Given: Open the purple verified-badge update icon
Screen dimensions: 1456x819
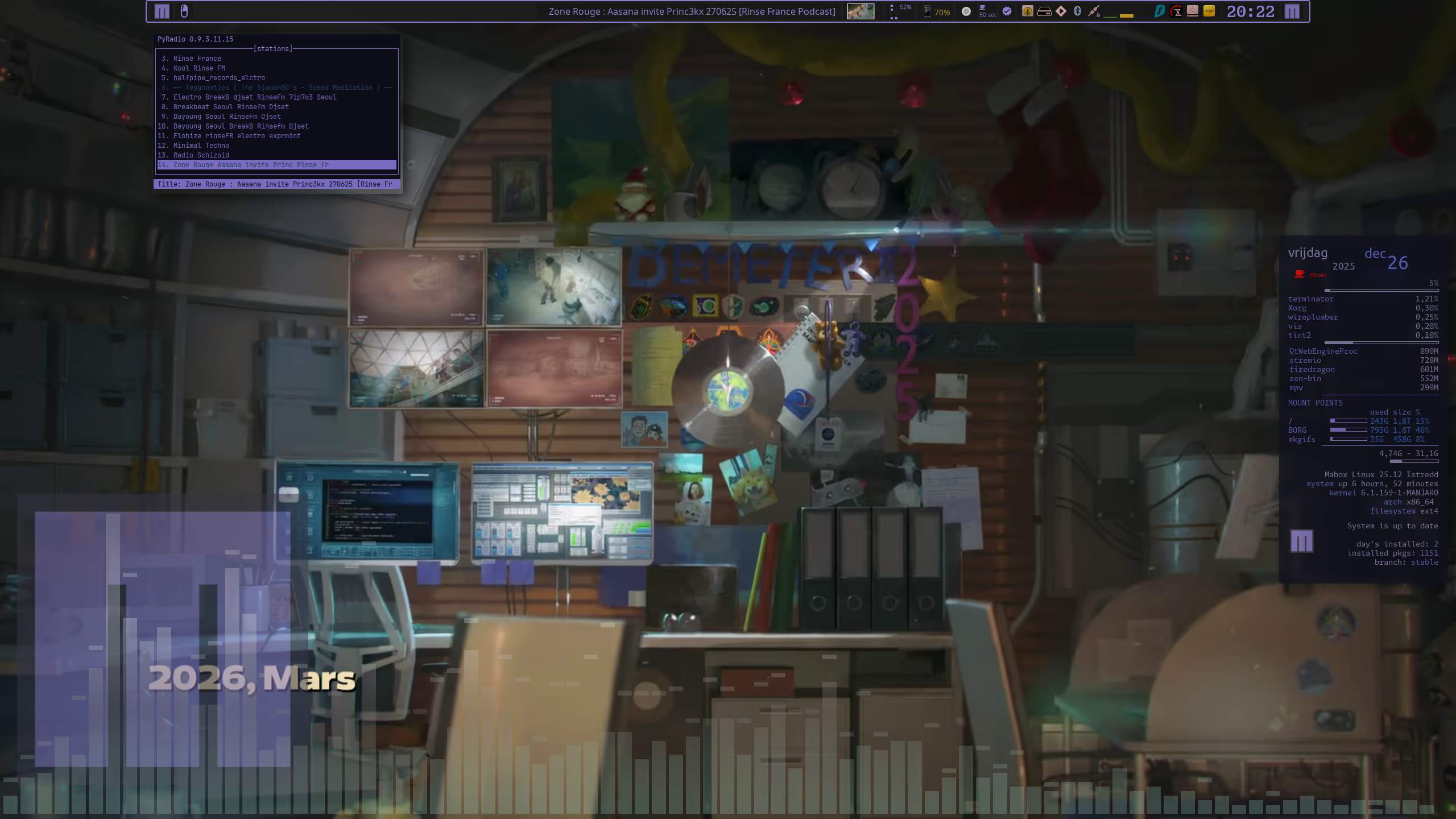Looking at the screenshot, I should click(1007, 11).
